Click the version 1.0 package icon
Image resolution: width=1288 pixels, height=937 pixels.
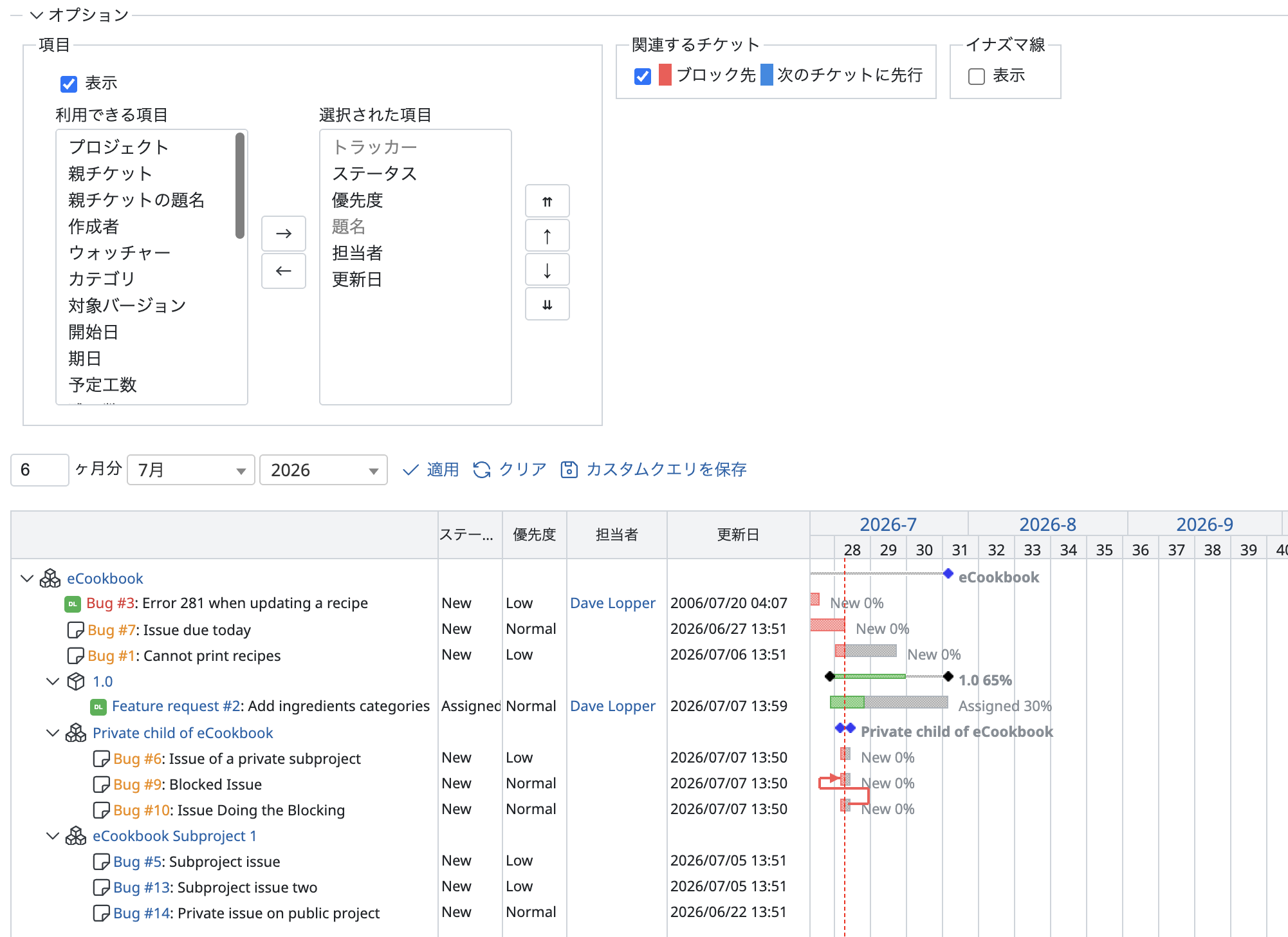point(76,681)
